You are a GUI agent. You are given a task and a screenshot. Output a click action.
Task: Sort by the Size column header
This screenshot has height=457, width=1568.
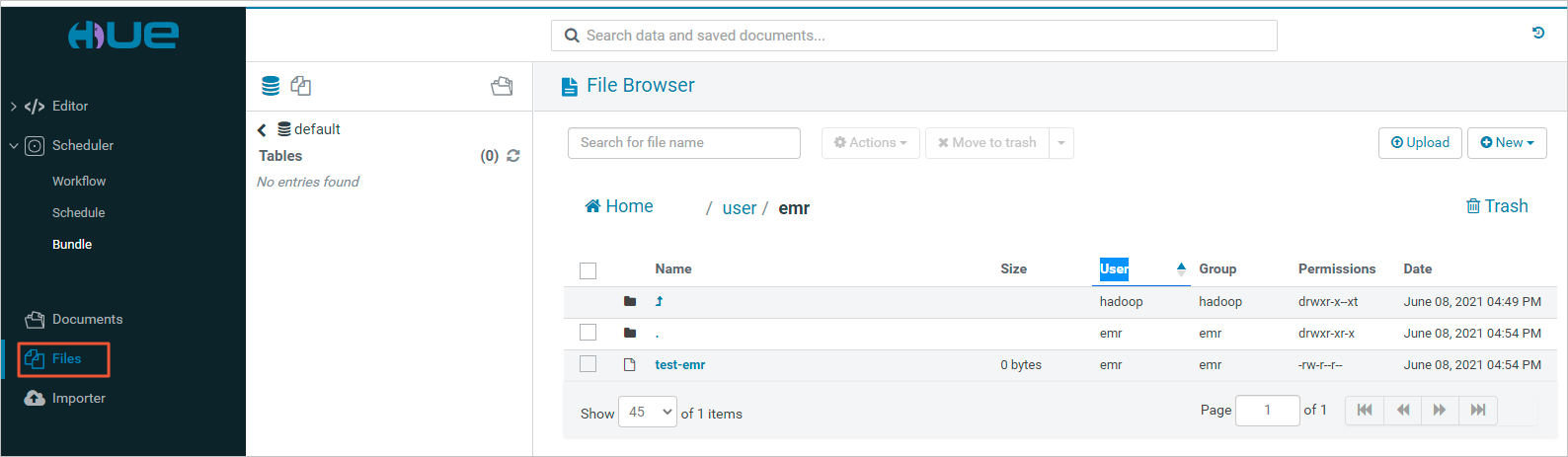pos(1013,269)
